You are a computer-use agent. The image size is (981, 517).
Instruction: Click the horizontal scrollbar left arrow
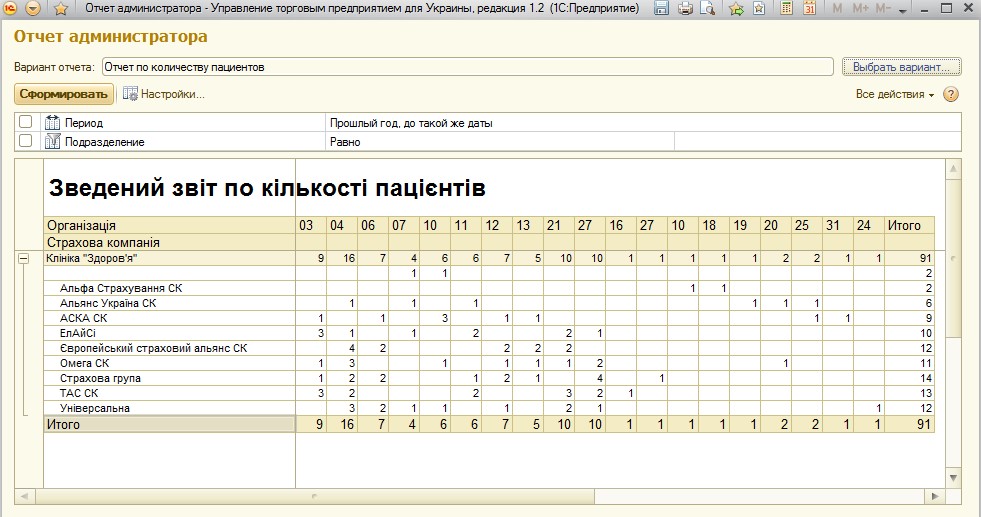point(24,496)
